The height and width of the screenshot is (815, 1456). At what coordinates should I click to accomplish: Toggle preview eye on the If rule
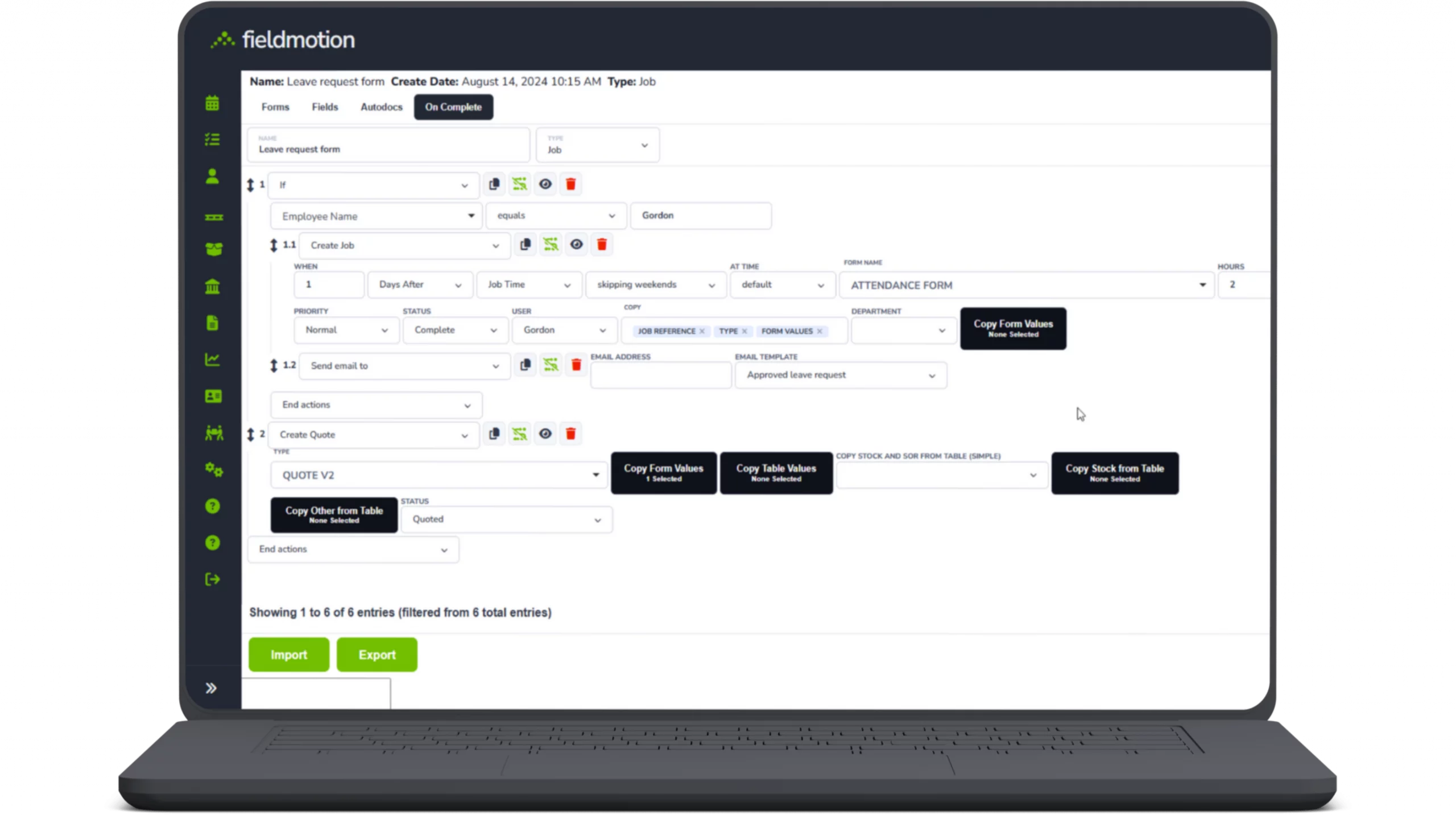pyautogui.click(x=545, y=184)
